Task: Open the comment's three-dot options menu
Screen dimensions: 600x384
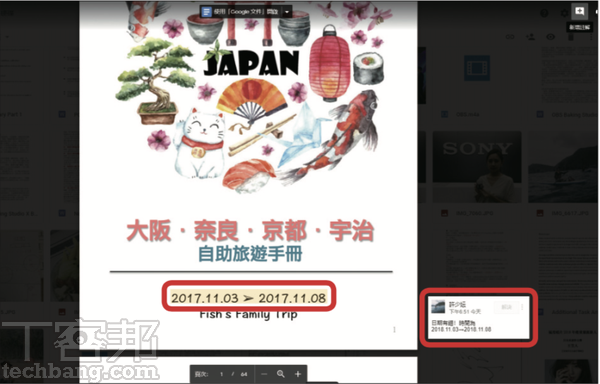Action: (522, 307)
